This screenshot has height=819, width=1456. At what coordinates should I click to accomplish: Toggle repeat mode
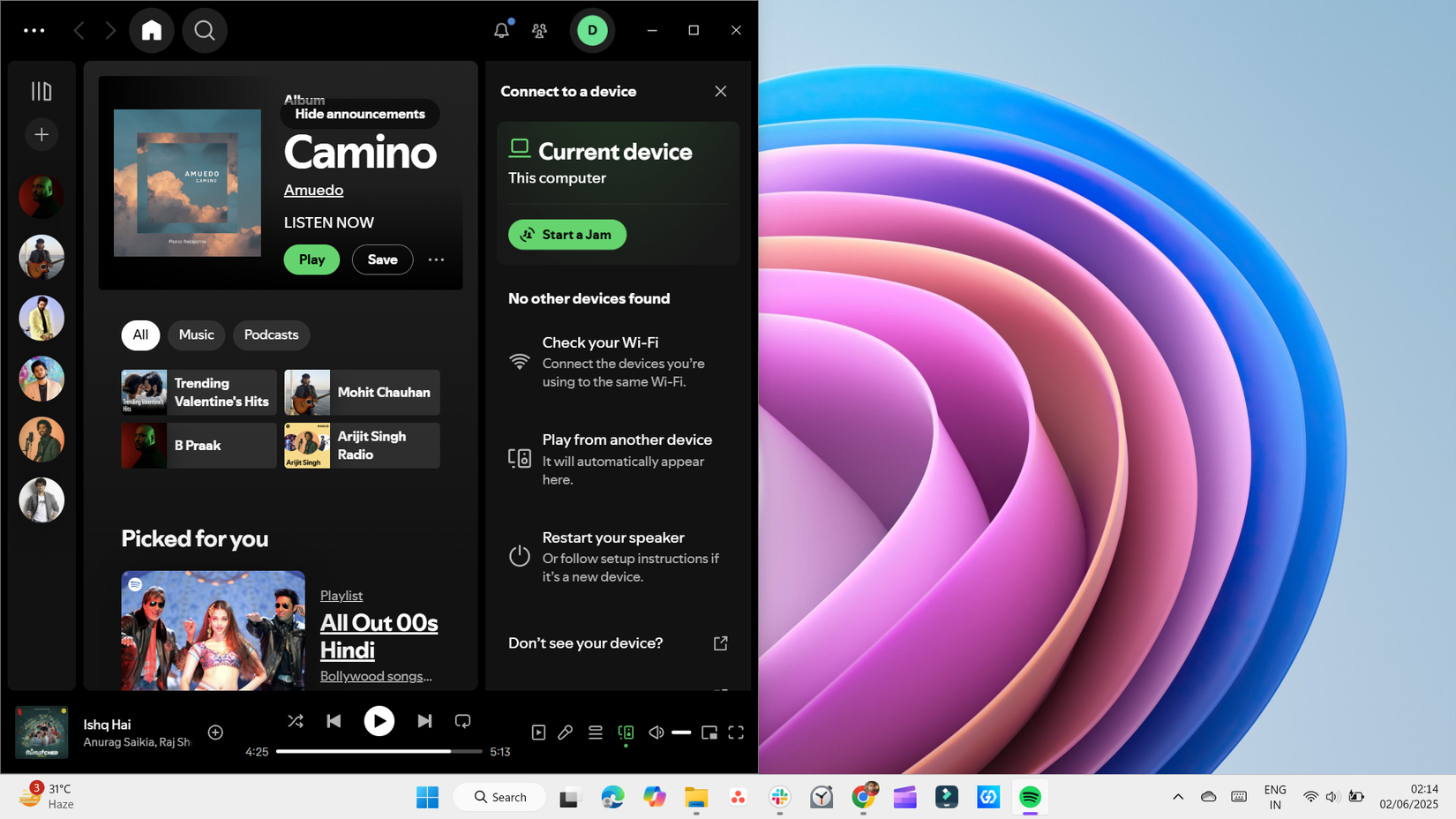click(x=462, y=721)
